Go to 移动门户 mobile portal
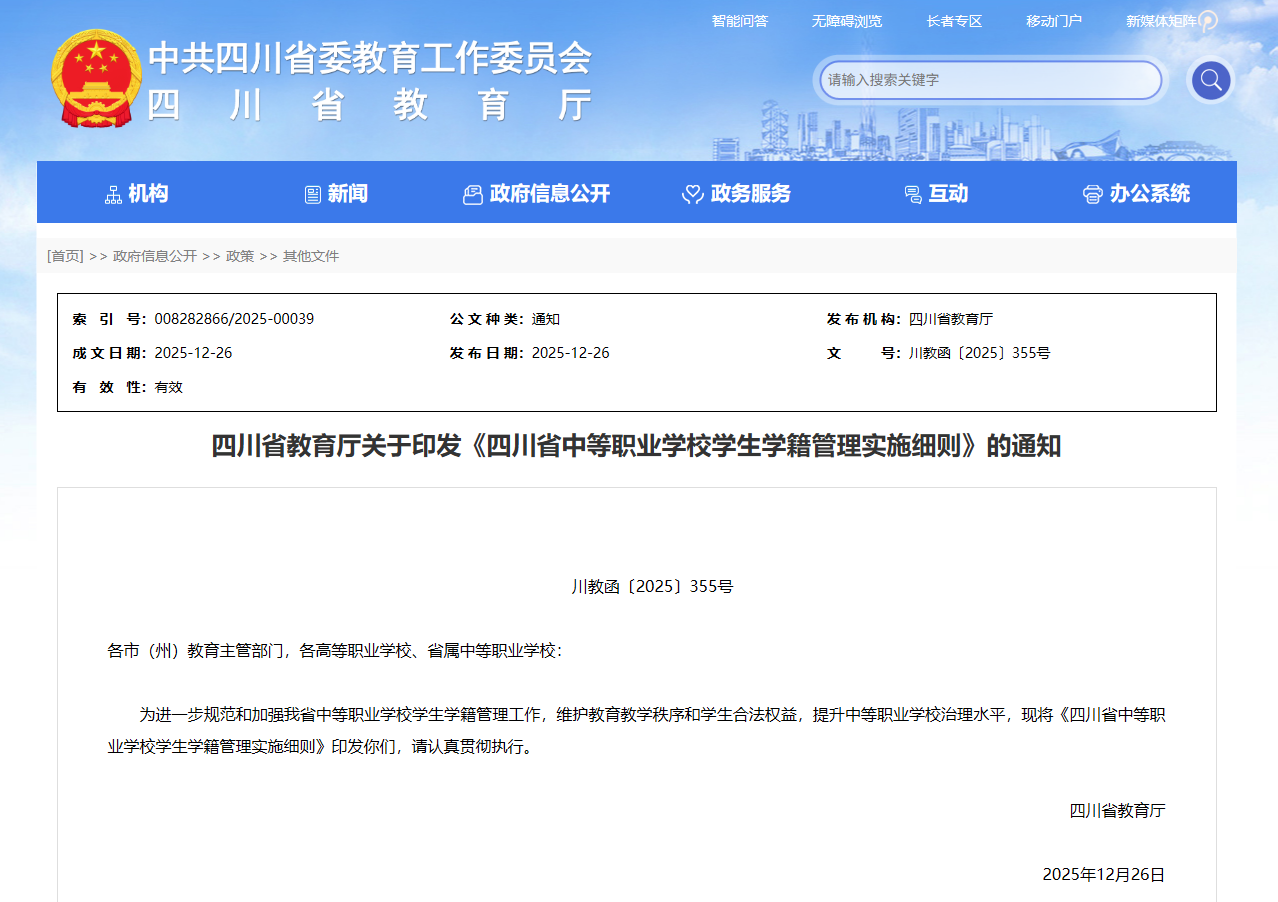 tap(1053, 21)
